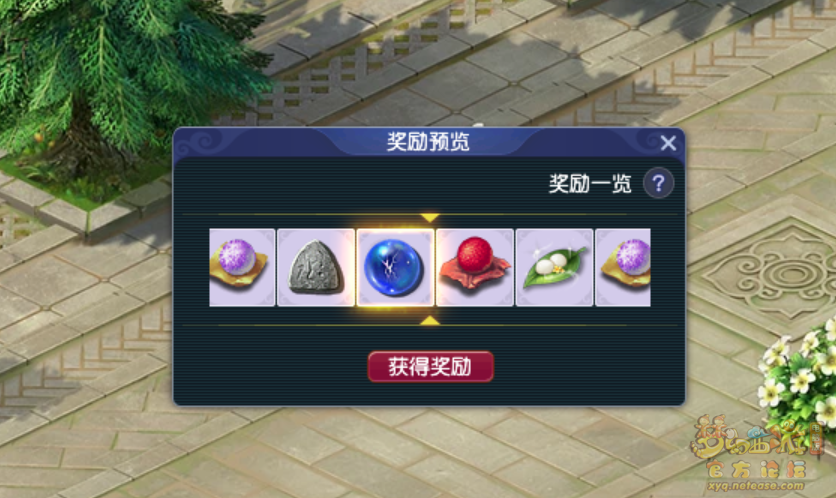Choose the red berry on red leaf

click(x=475, y=267)
